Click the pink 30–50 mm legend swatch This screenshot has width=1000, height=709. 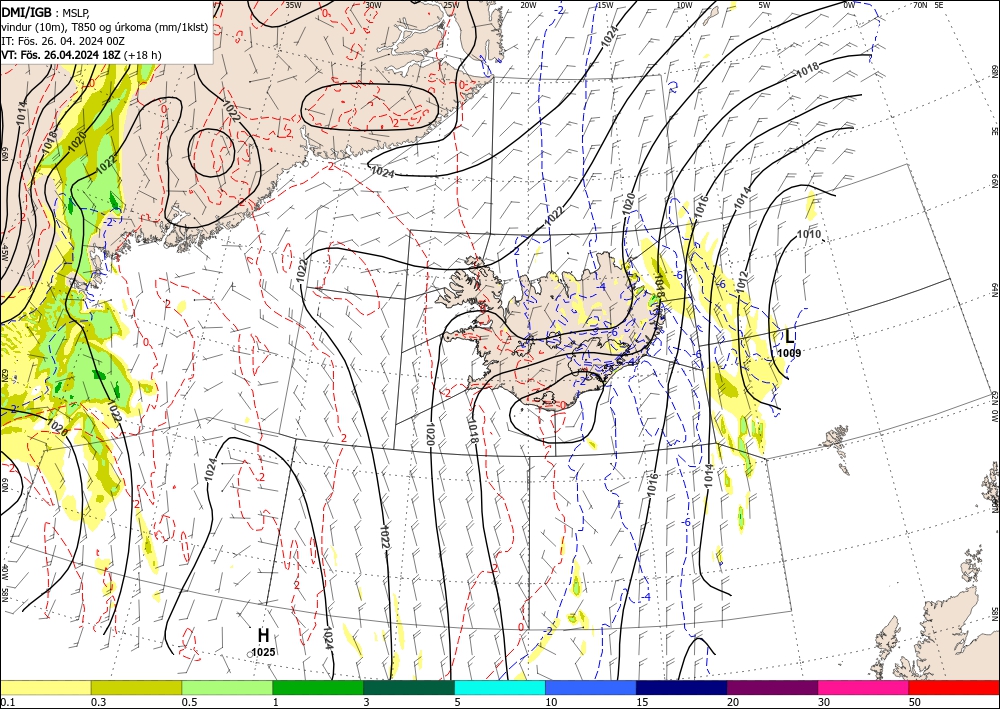(864, 687)
